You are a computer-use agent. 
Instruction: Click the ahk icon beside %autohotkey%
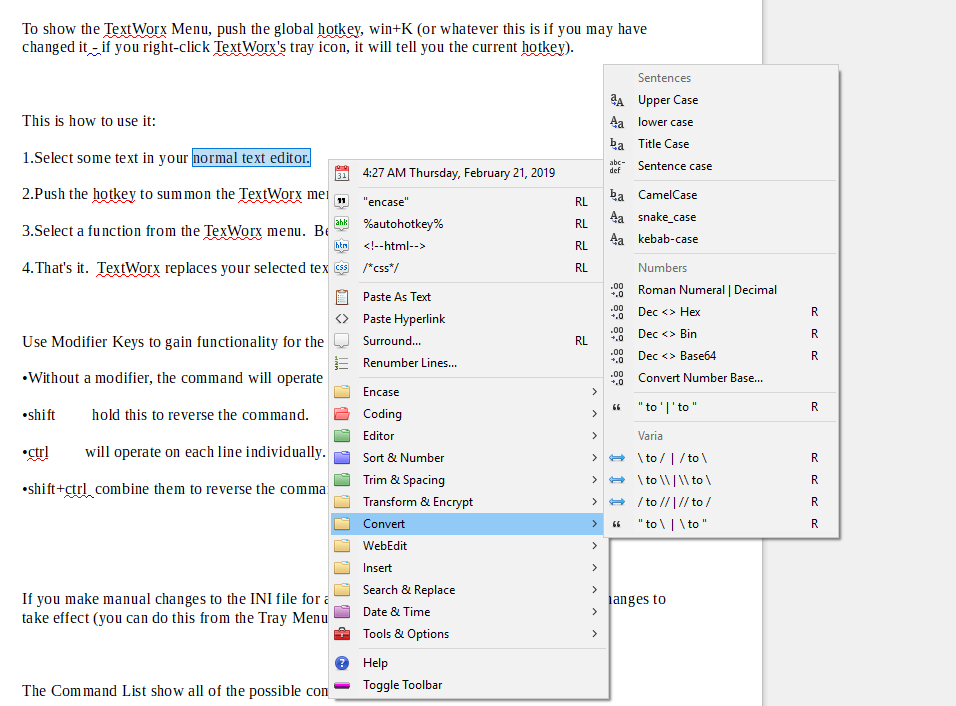[342, 224]
